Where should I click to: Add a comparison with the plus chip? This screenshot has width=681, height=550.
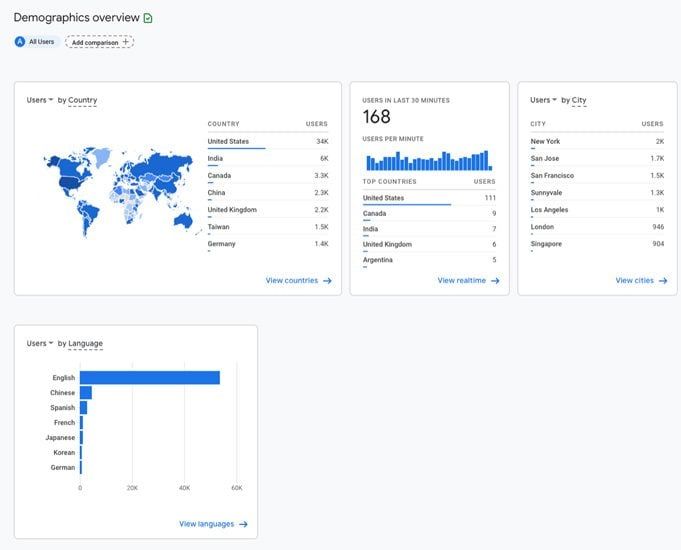(x=99, y=42)
